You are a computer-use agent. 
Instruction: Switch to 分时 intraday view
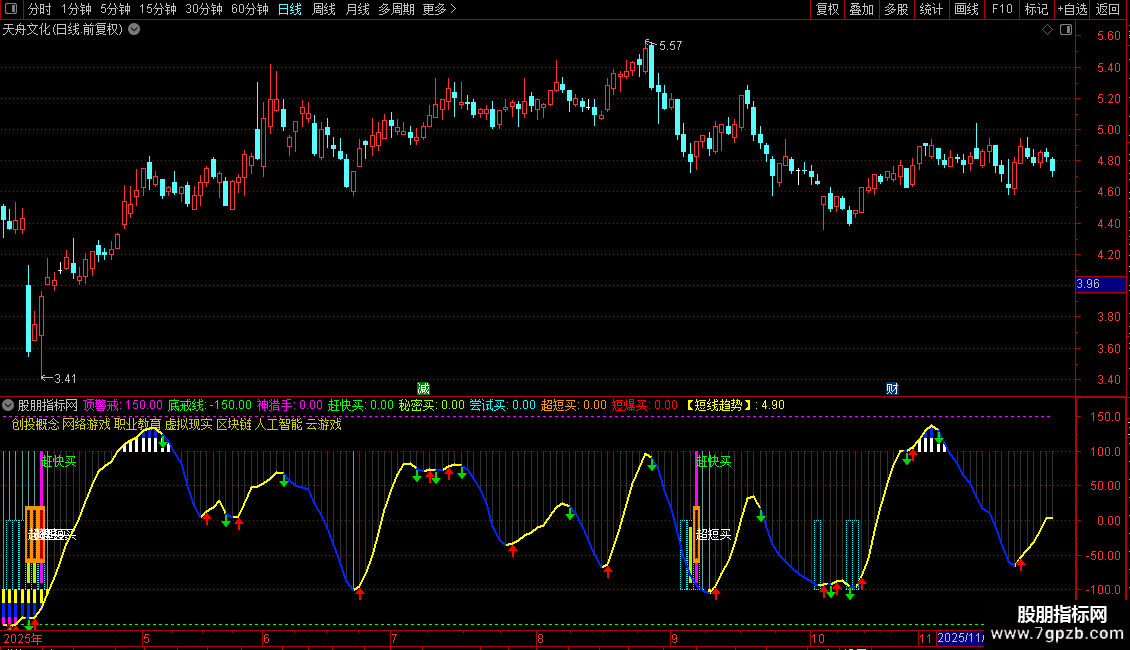[x=39, y=10]
